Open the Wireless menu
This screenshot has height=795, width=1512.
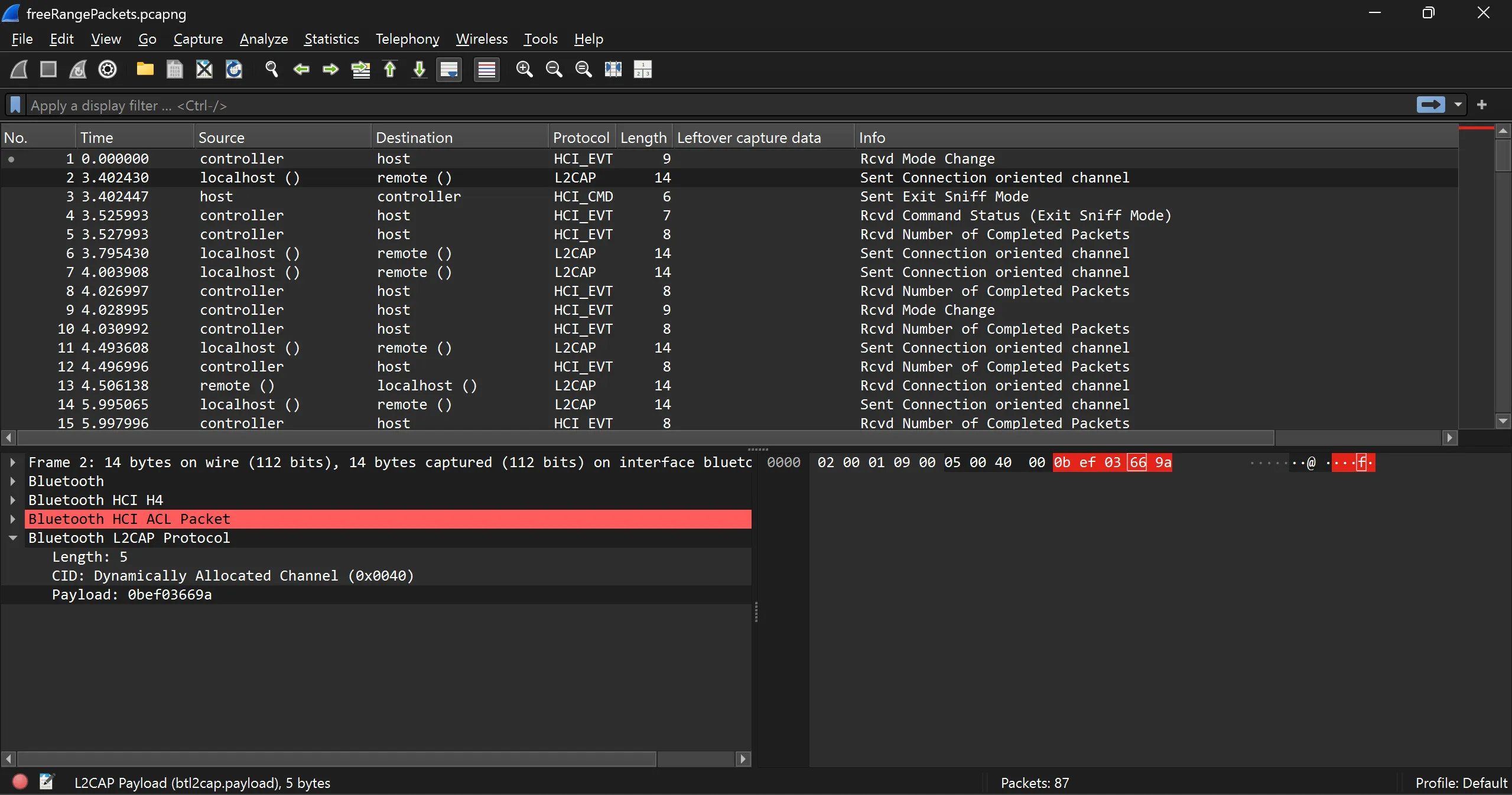click(x=482, y=39)
